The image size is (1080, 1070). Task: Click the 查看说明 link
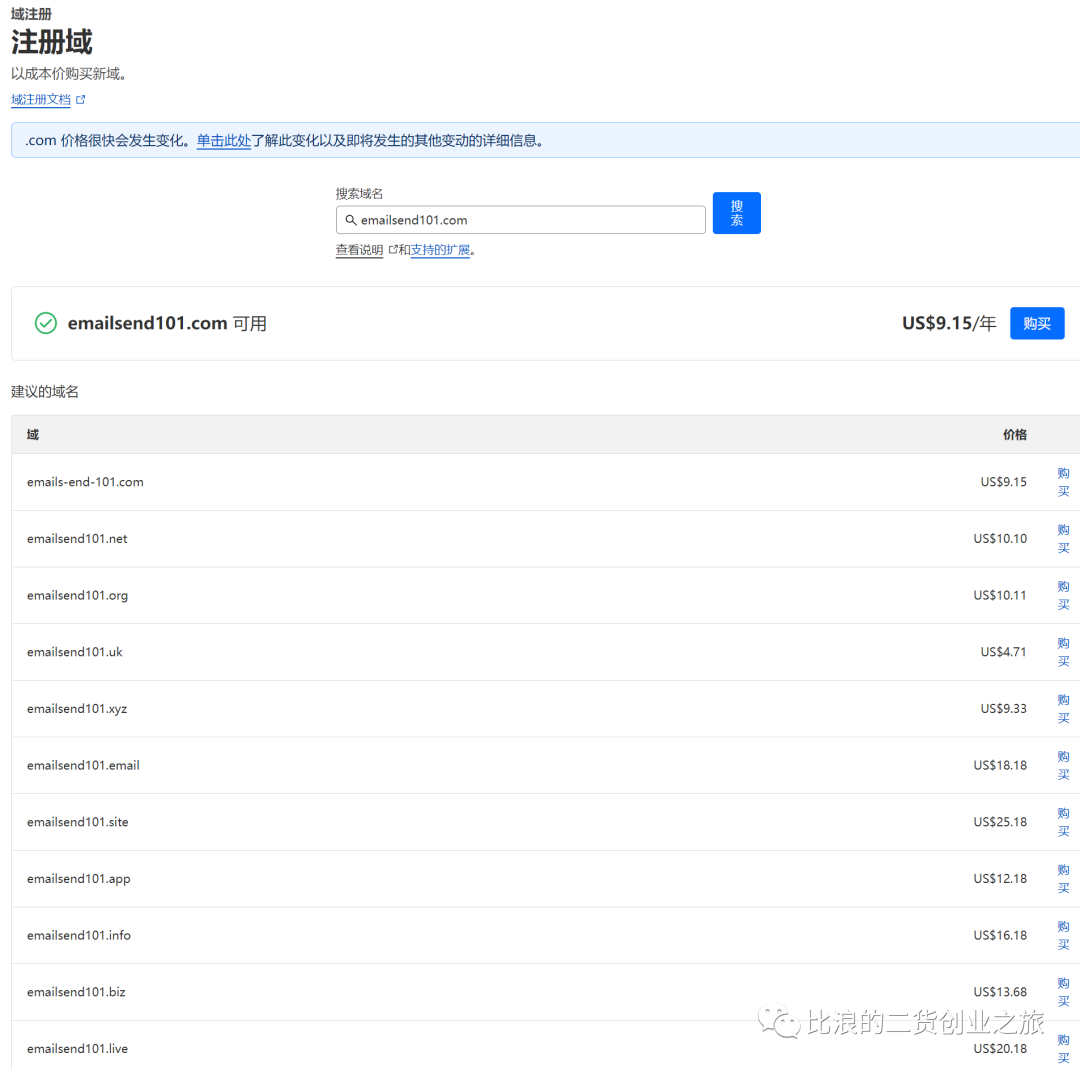[x=358, y=249]
